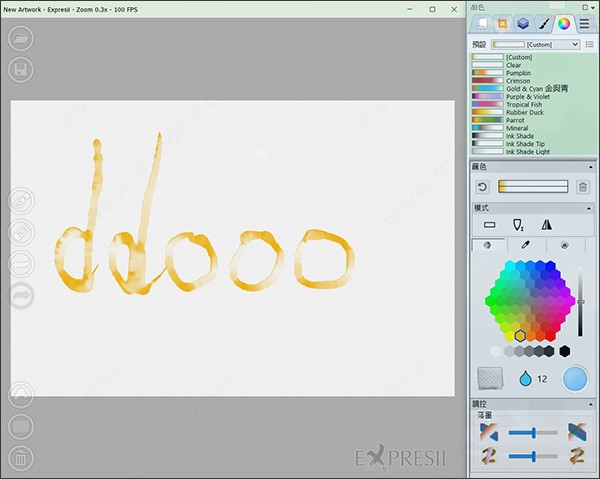Open the crop tool tab
Screen dimensions: 600x479
tap(502, 23)
